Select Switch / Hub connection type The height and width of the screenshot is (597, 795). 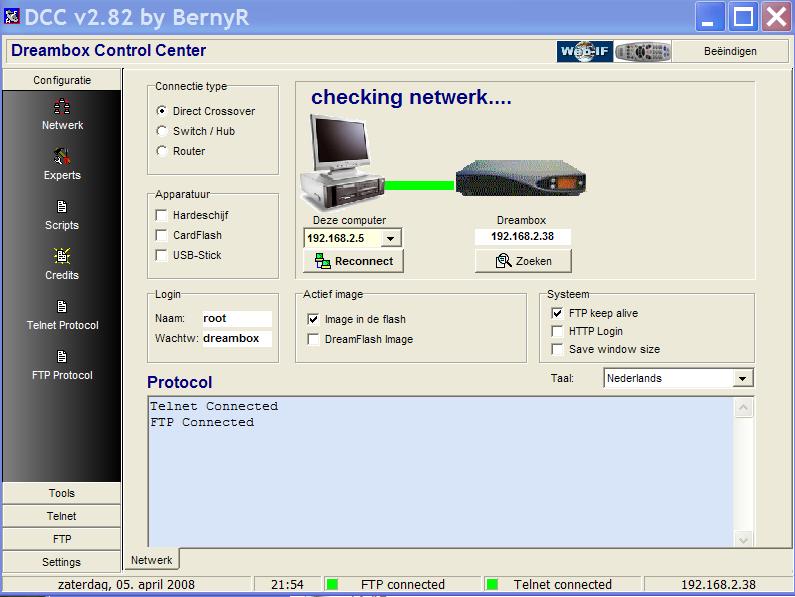coord(162,131)
